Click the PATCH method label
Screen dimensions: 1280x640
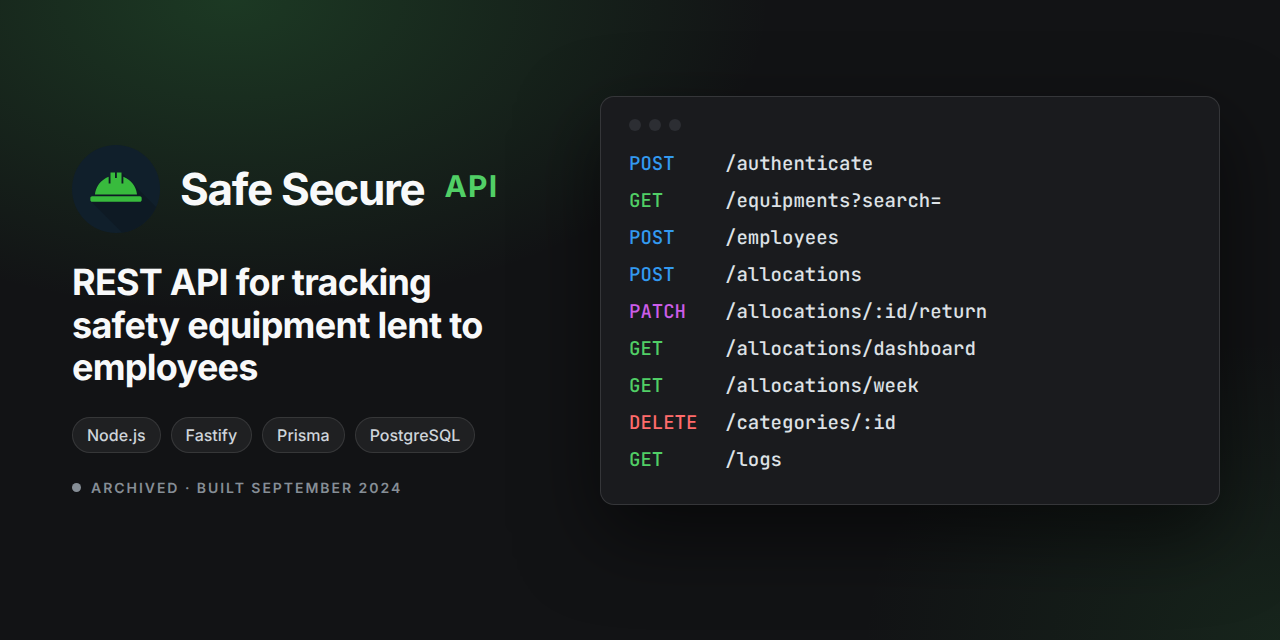tap(657, 311)
